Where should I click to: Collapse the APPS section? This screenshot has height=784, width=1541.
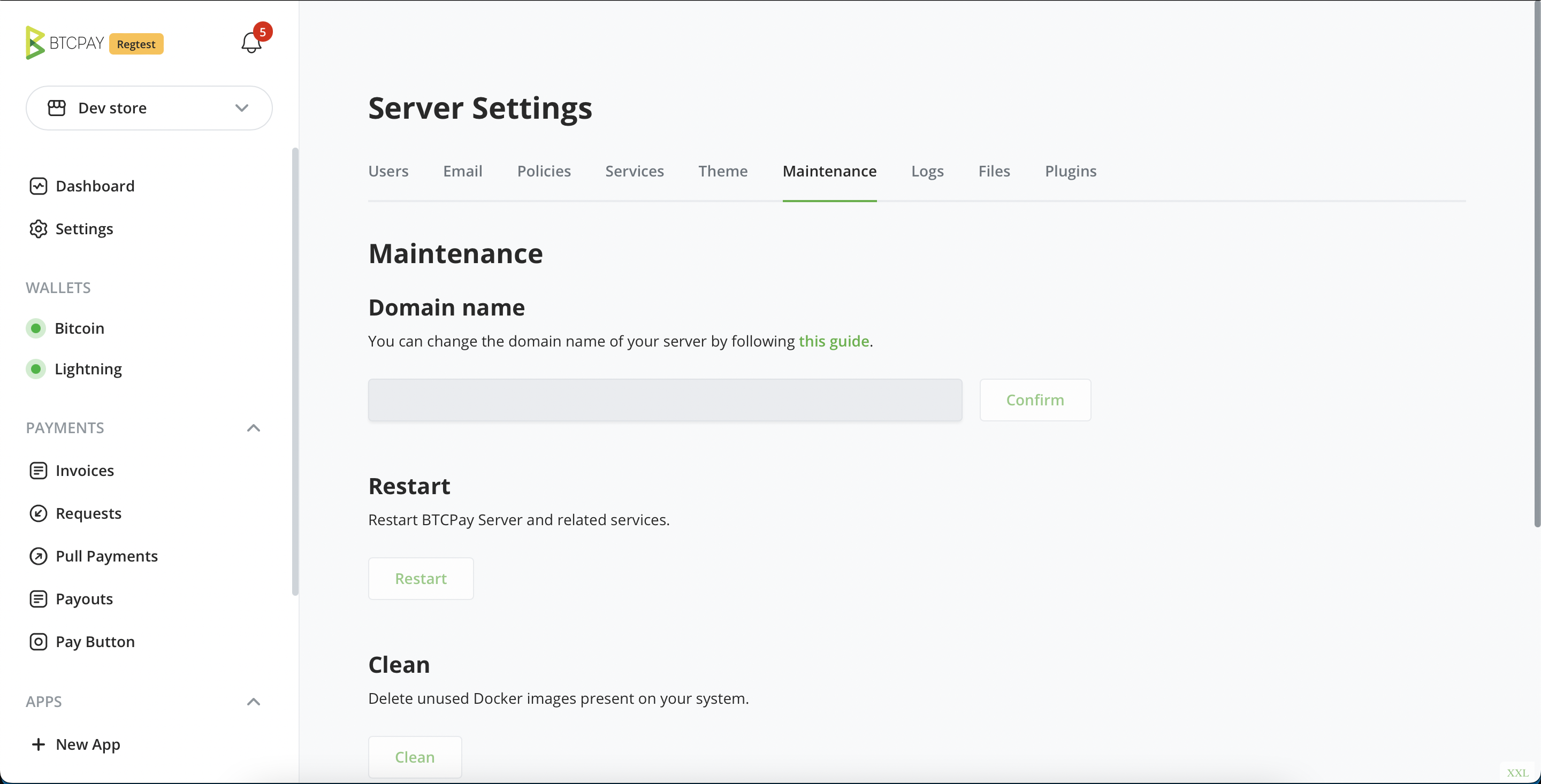click(253, 701)
